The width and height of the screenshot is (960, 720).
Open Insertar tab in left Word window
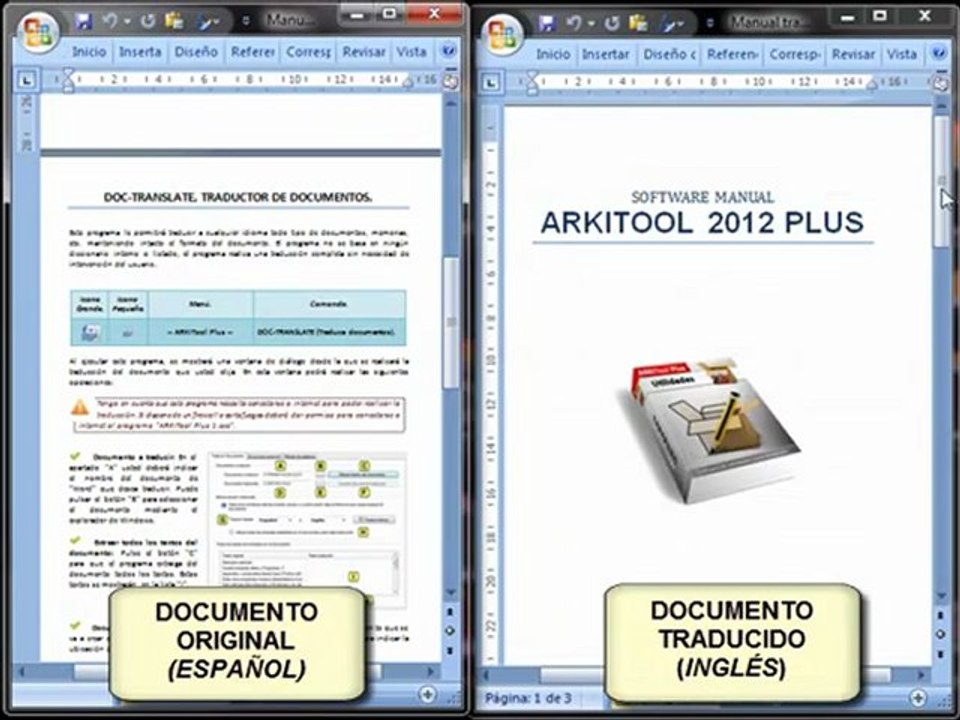140,52
